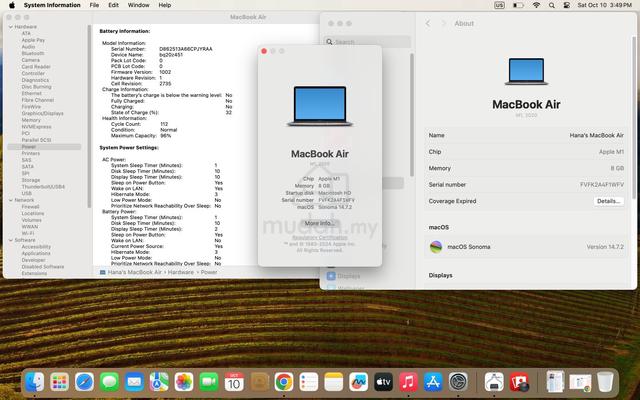The image size is (640, 400).
Task: Open Notes app in the Dock
Action: pos(333,382)
